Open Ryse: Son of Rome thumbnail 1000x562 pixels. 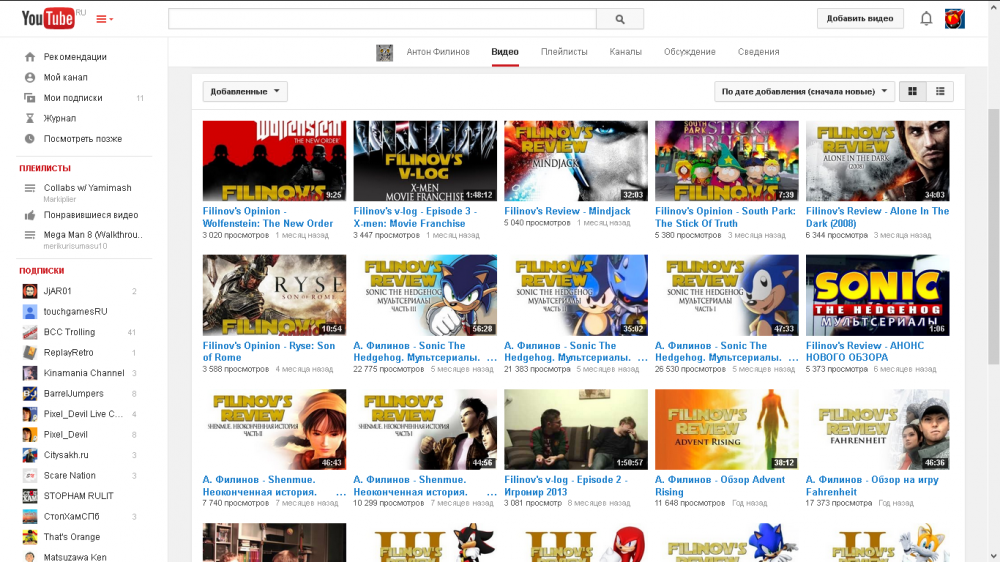pos(274,295)
